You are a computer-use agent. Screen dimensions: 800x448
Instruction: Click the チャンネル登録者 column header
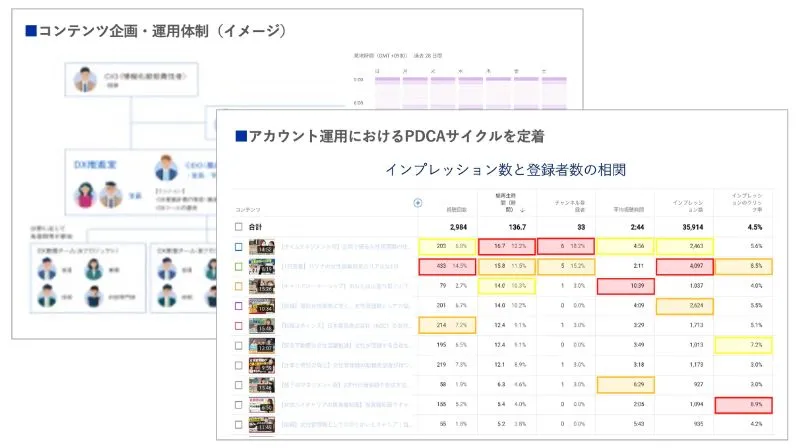tap(570, 206)
